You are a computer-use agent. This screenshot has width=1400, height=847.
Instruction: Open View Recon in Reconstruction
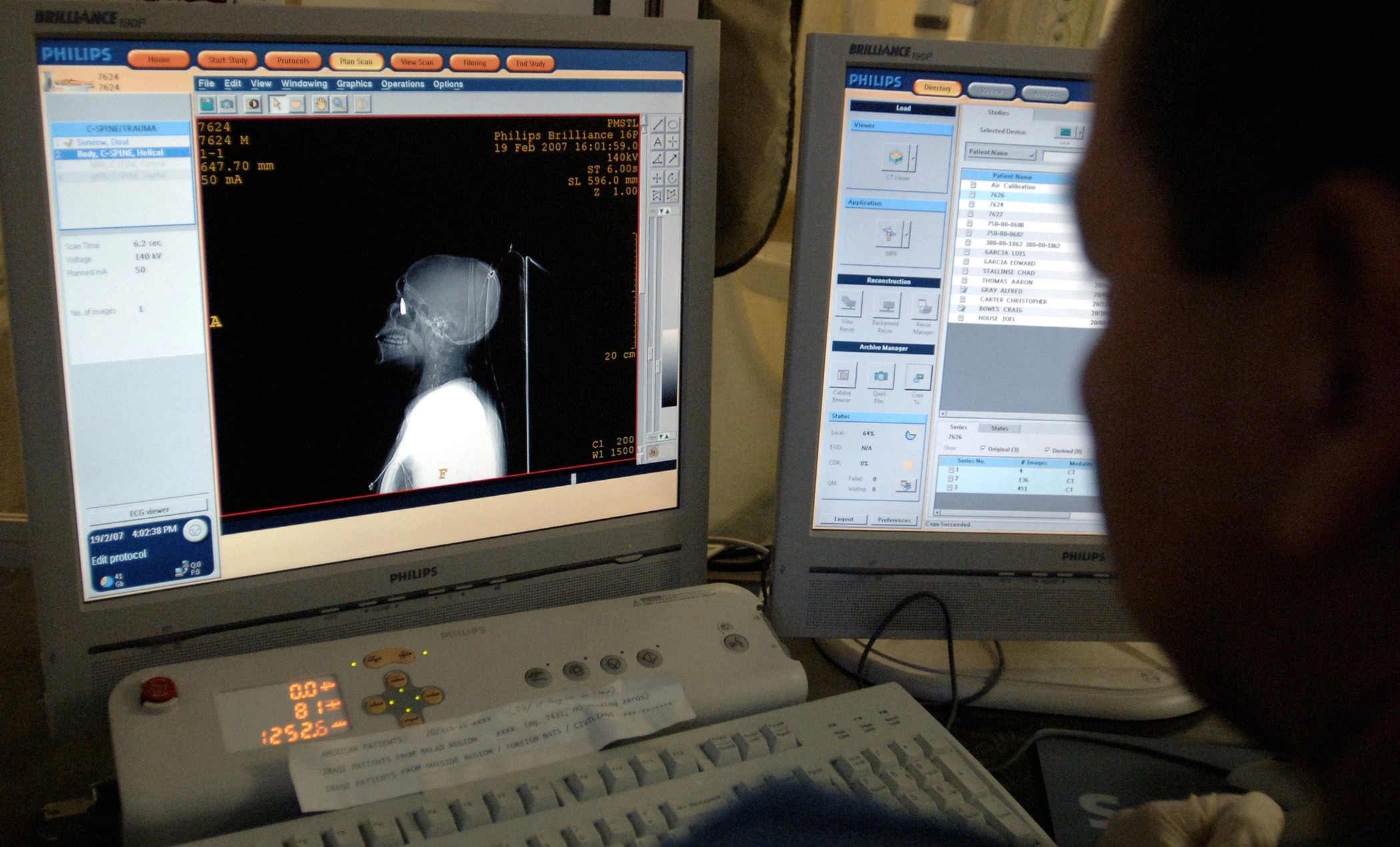click(x=848, y=305)
